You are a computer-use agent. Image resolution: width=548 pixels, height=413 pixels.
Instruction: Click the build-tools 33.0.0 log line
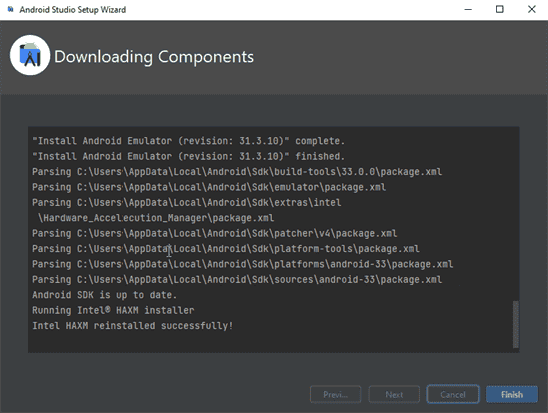[237, 172]
